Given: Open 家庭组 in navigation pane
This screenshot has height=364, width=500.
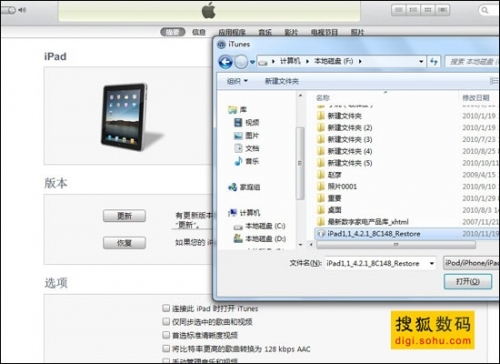Looking at the screenshot, I should [x=244, y=187].
